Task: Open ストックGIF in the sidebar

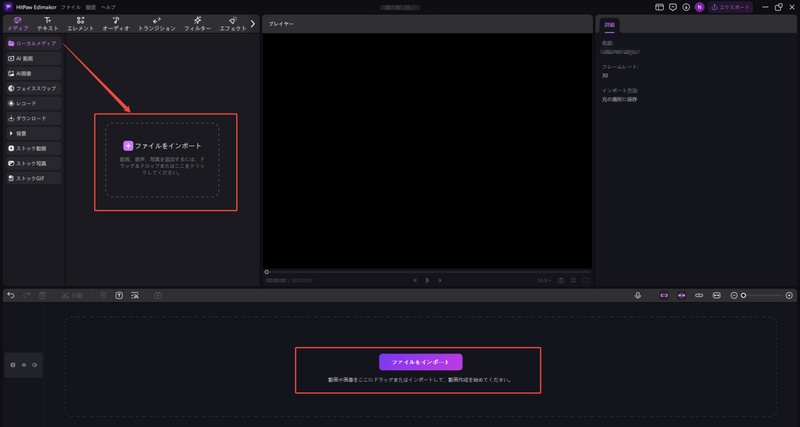Action: click(x=34, y=179)
